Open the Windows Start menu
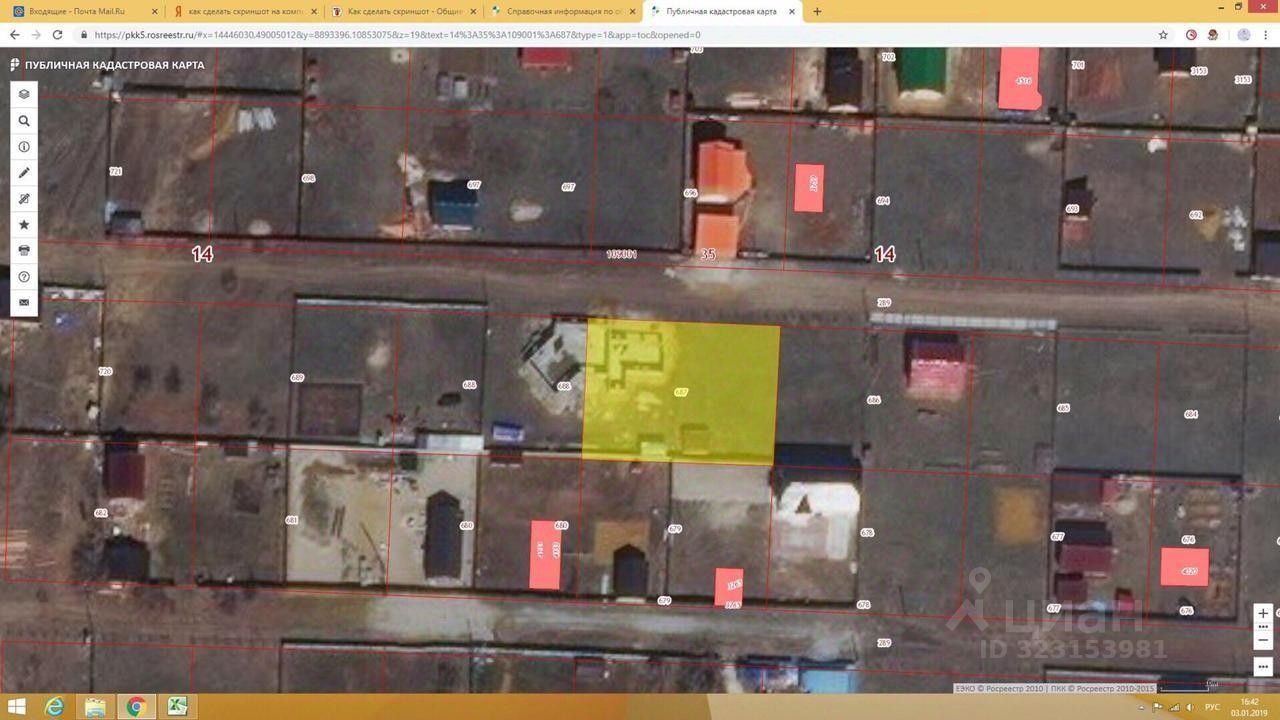 tap(17, 707)
